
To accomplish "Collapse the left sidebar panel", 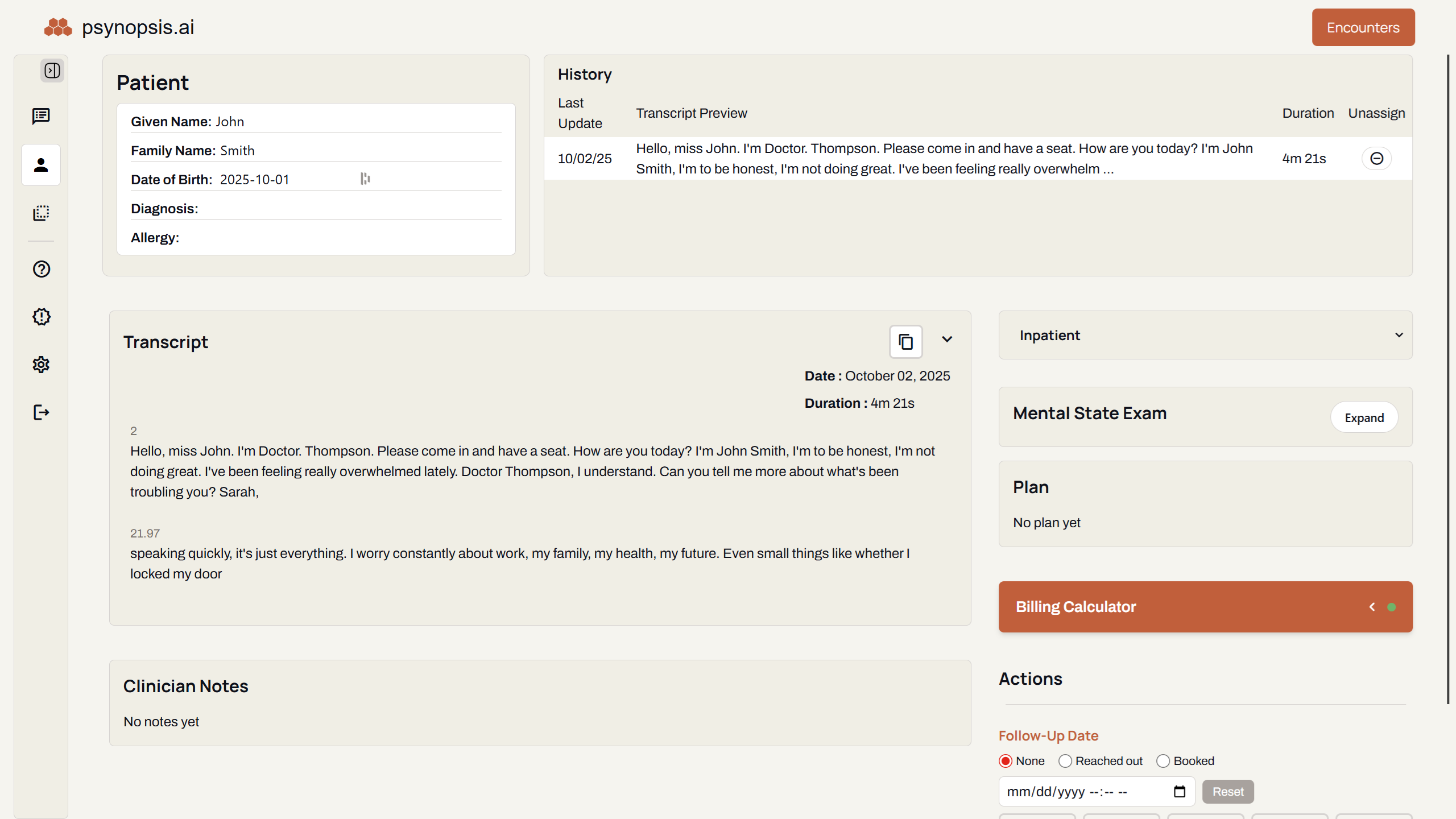I will tap(52, 71).
